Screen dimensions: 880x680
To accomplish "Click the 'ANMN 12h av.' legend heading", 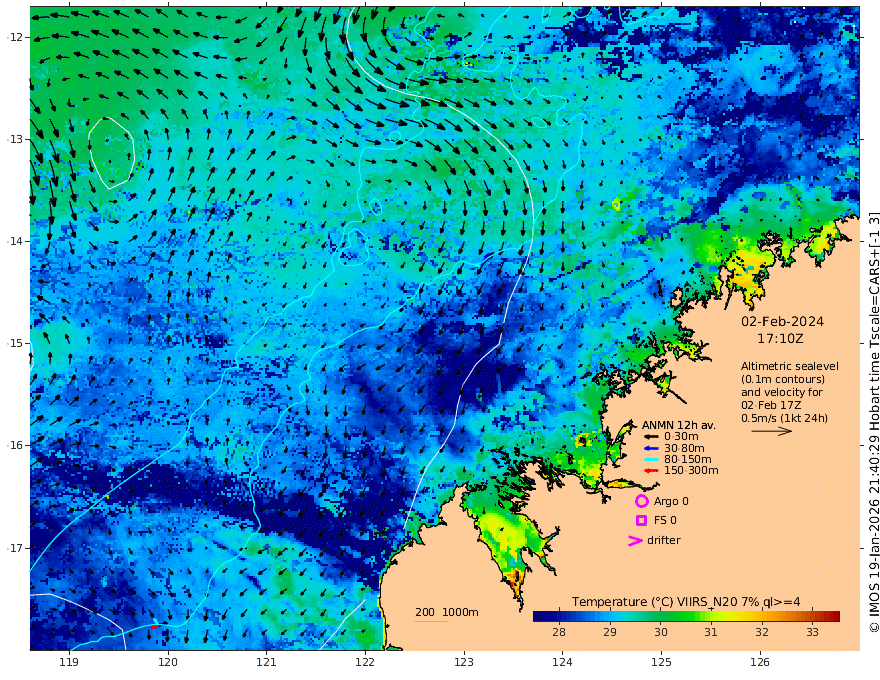I will [x=679, y=425].
